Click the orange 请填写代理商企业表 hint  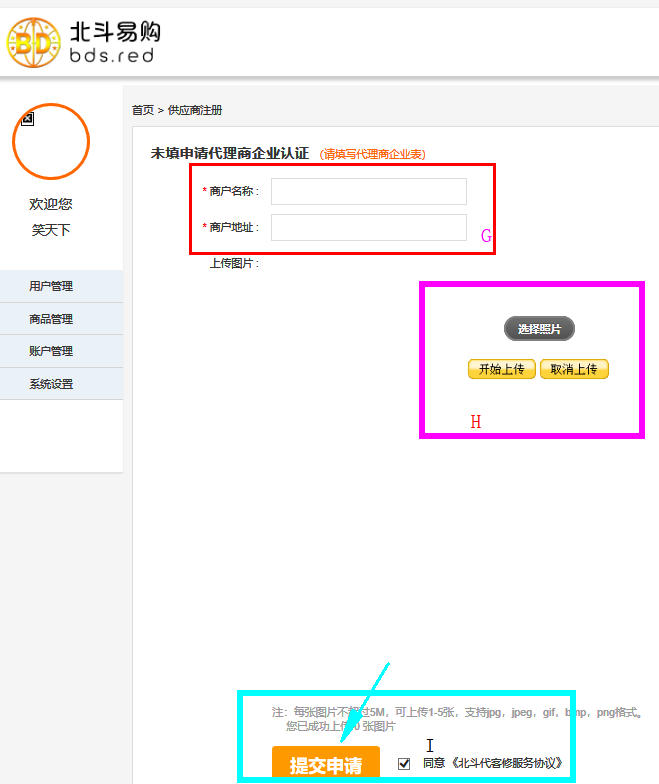372,154
